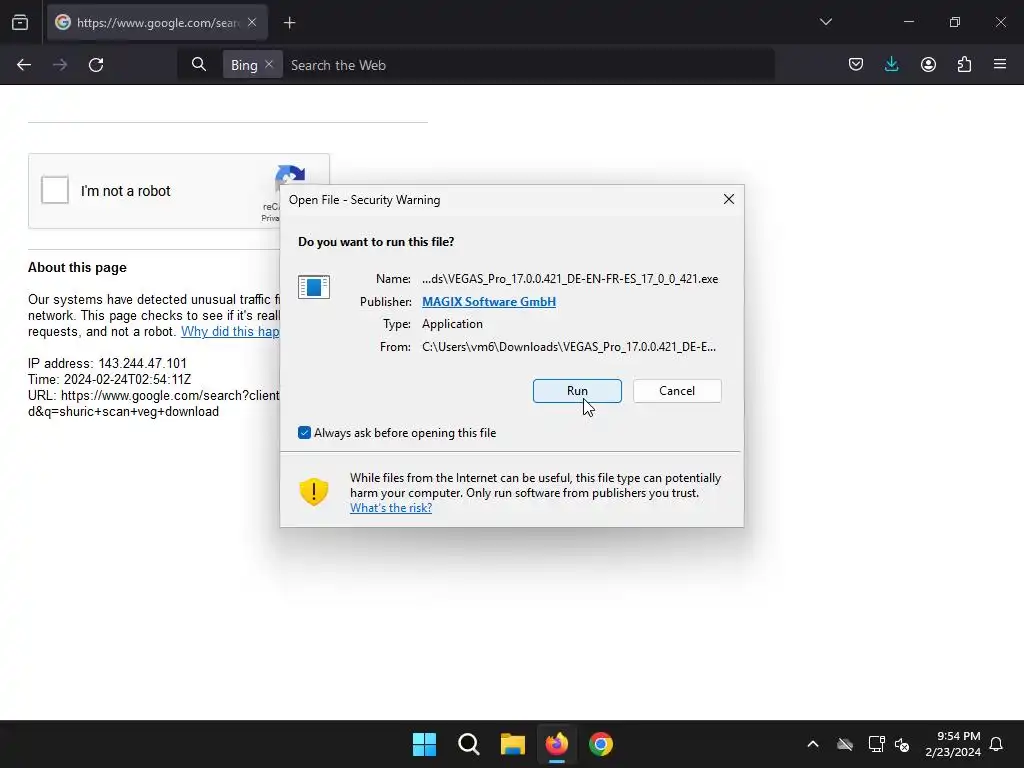The width and height of the screenshot is (1024, 768).
Task: Click the IP address 143.244.47.101 text
Action: (x=107, y=363)
